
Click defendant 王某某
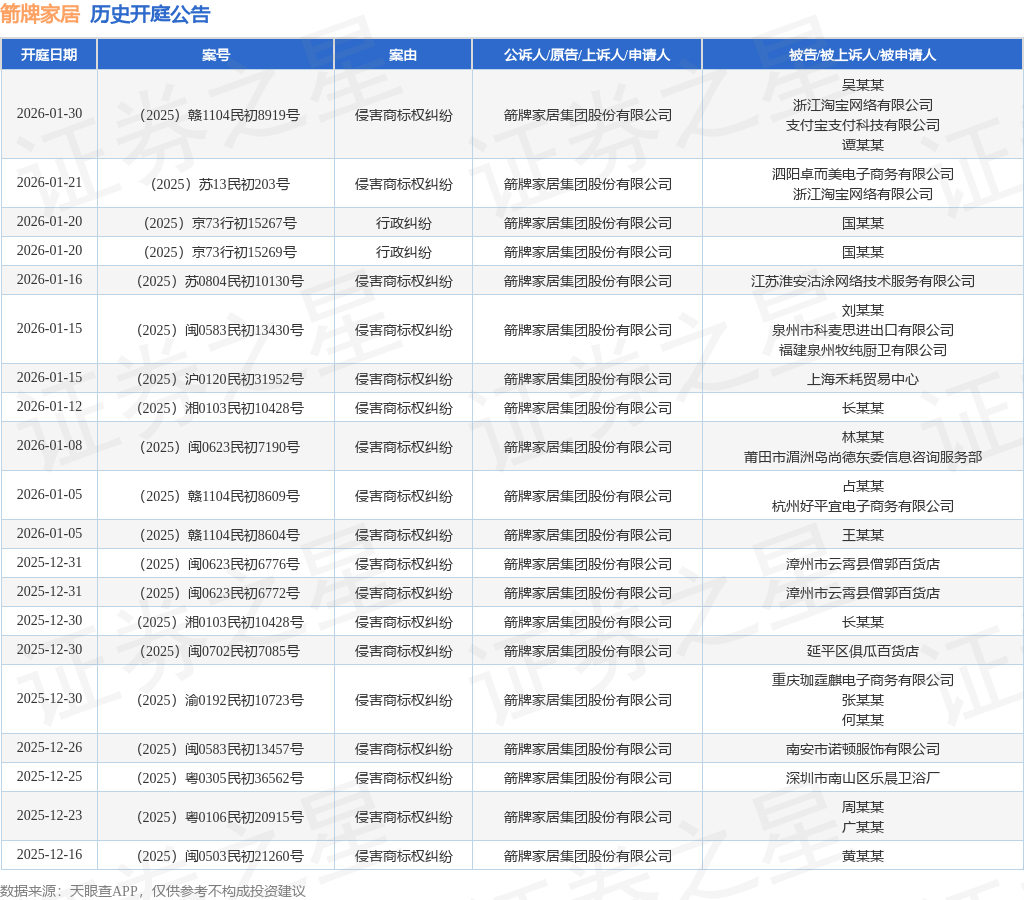(x=862, y=536)
